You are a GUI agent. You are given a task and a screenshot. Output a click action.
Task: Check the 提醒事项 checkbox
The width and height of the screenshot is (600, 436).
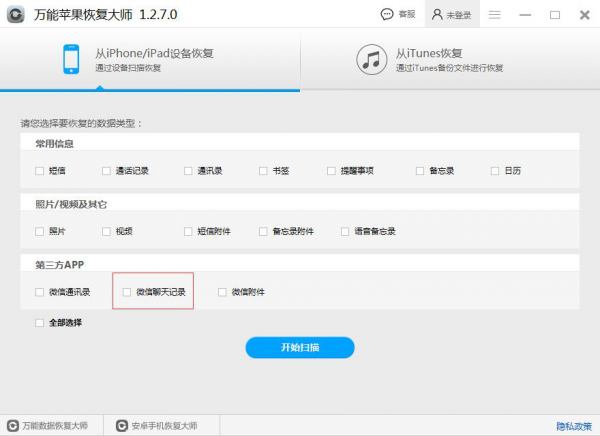[x=331, y=171]
